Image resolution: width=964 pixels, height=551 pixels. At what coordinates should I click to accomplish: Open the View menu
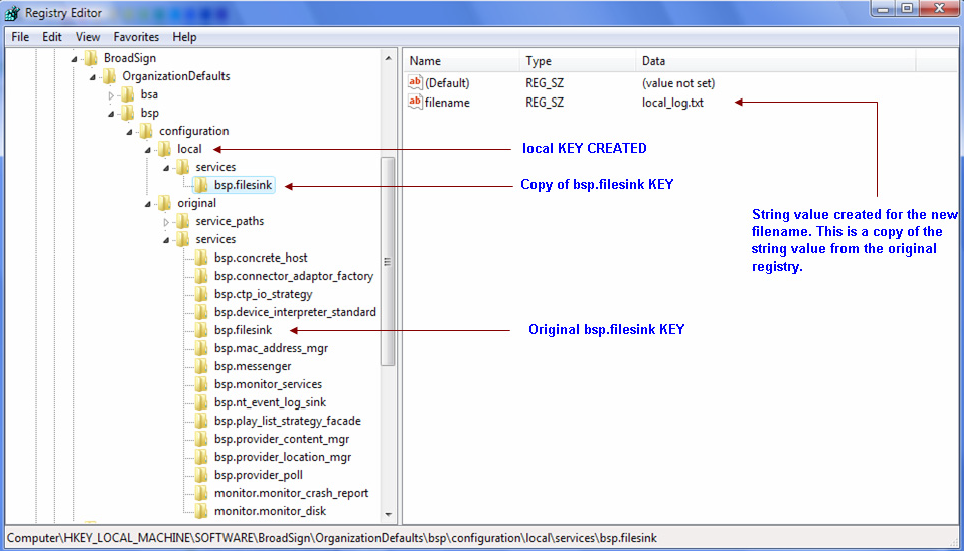click(88, 37)
